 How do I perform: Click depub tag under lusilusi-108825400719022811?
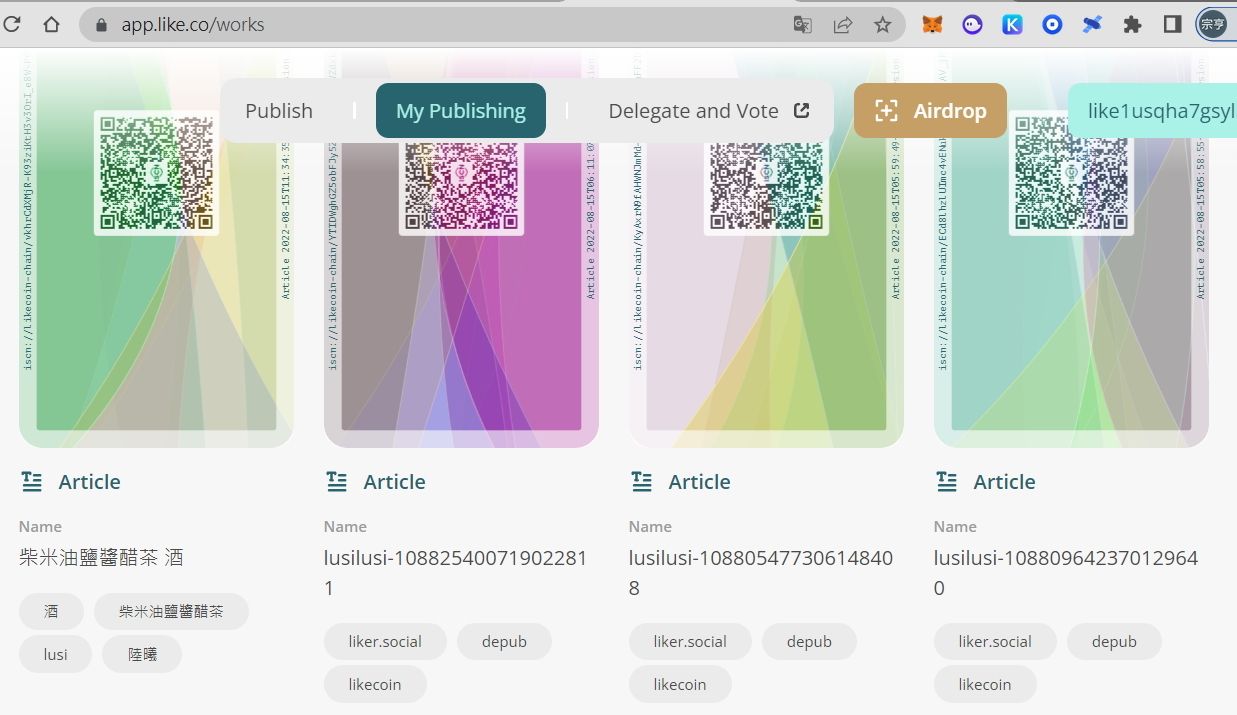504,641
